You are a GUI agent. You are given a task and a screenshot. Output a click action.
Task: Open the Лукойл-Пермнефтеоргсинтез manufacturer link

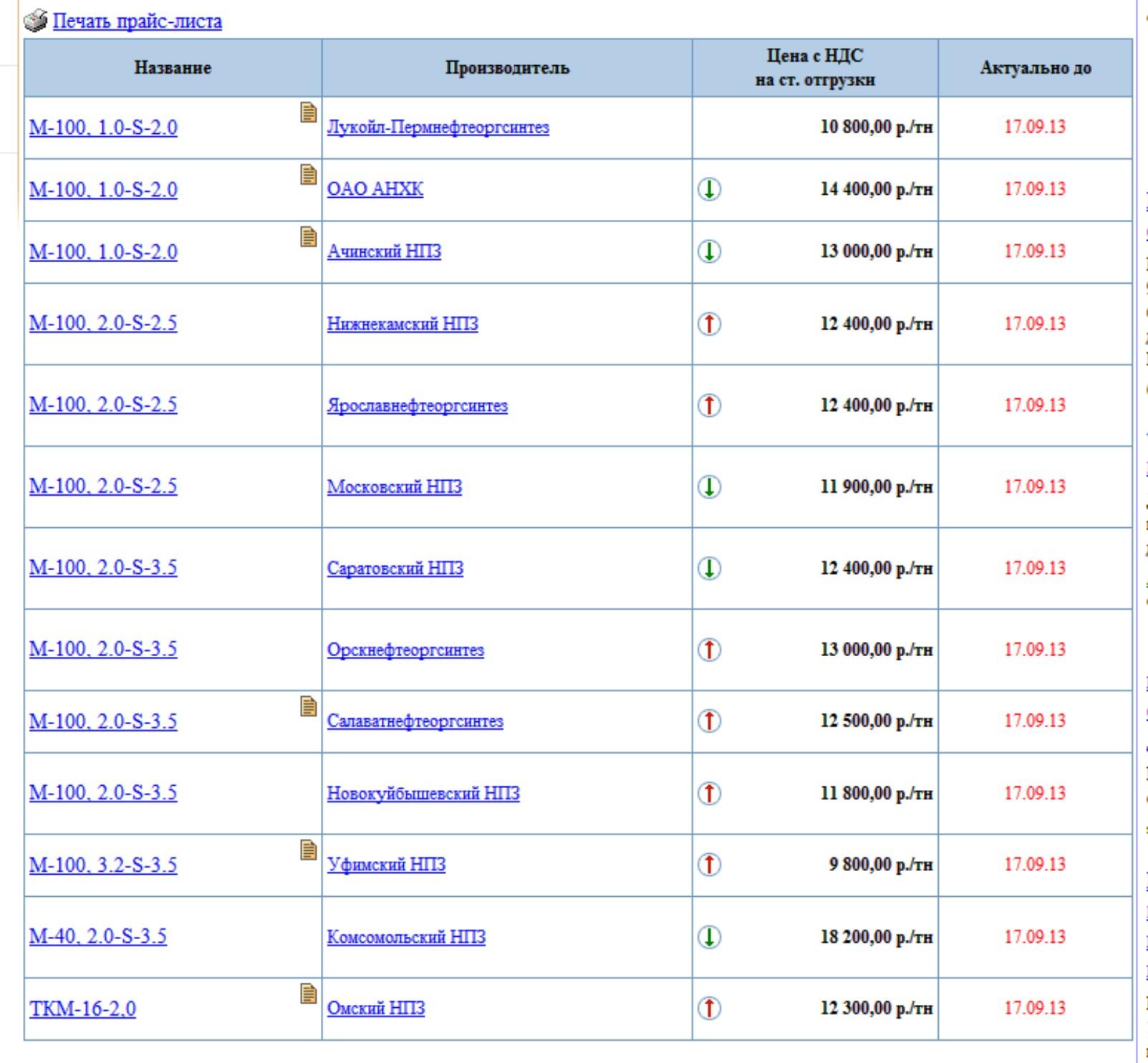click(438, 128)
